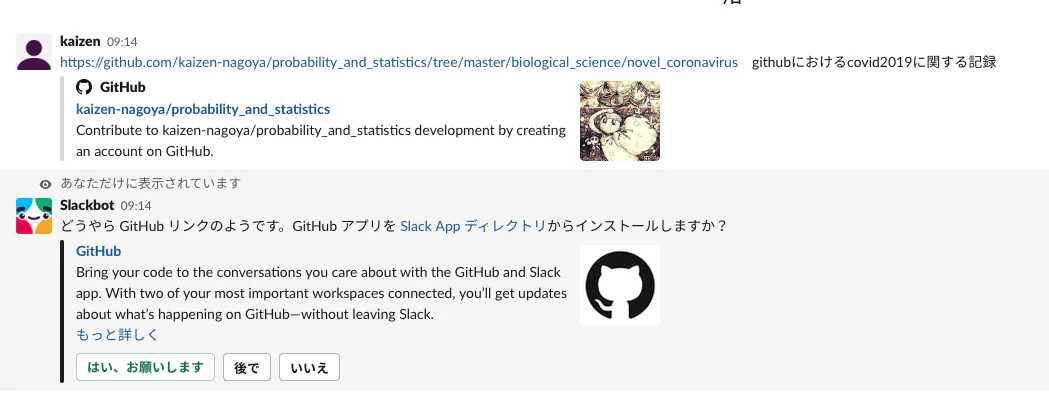This screenshot has height=396, width=1049.
Task: Open the repository preview image thumbnail
Action: coord(619,121)
